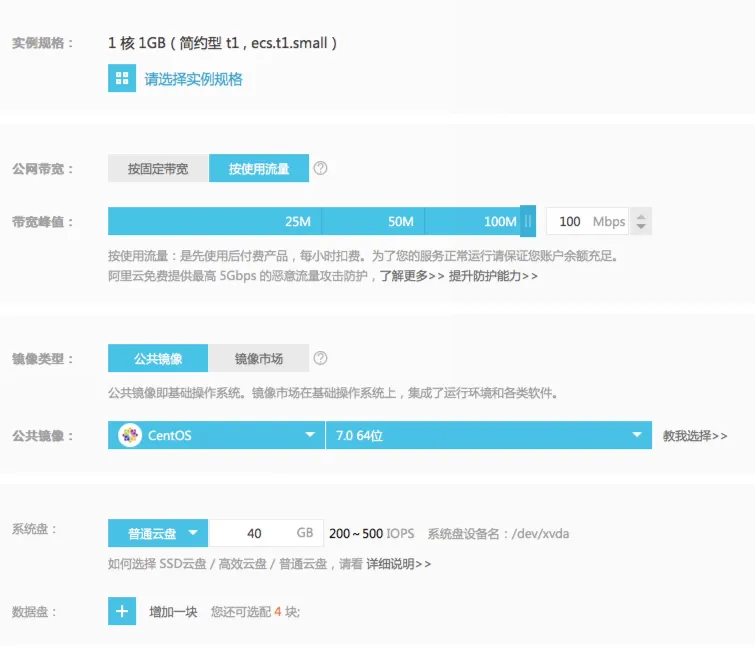The width and height of the screenshot is (755, 648).
Task: Expand the 7.0 64位 version dropdown
Action: 489,435
